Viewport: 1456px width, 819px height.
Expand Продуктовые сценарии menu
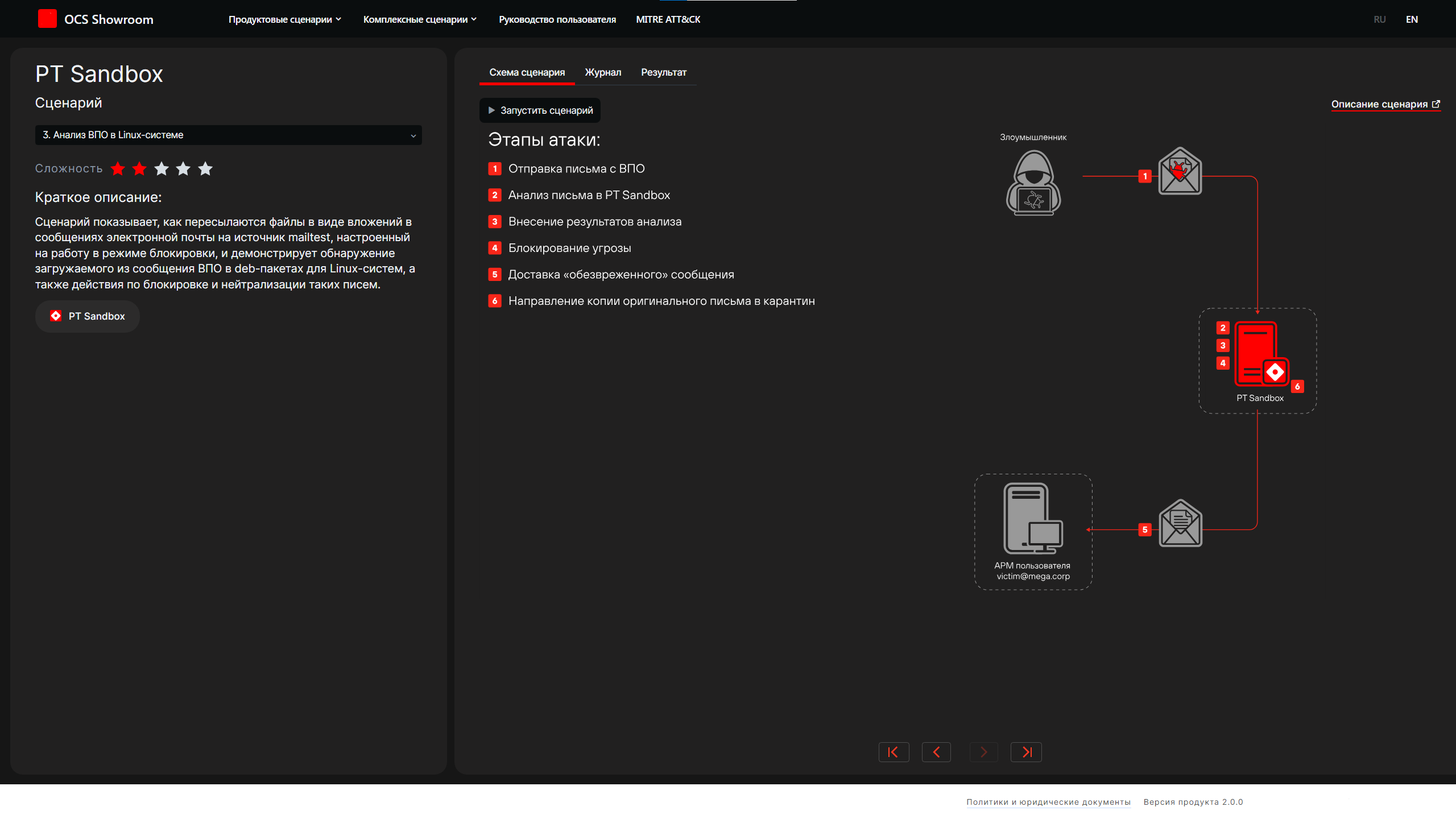pyautogui.click(x=284, y=19)
